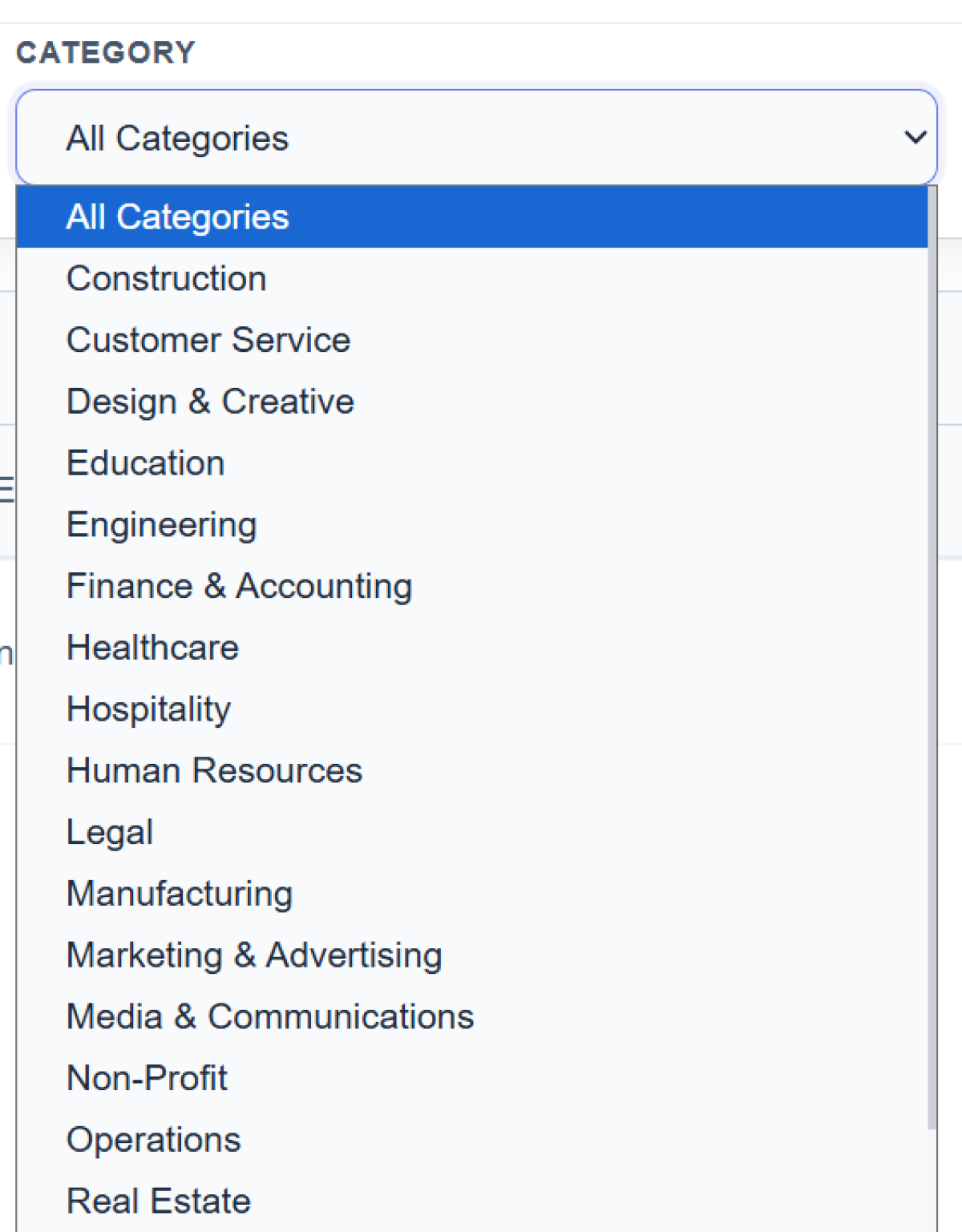Choose the Education category
The width and height of the screenshot is (962, 1232).
[471, 463]
